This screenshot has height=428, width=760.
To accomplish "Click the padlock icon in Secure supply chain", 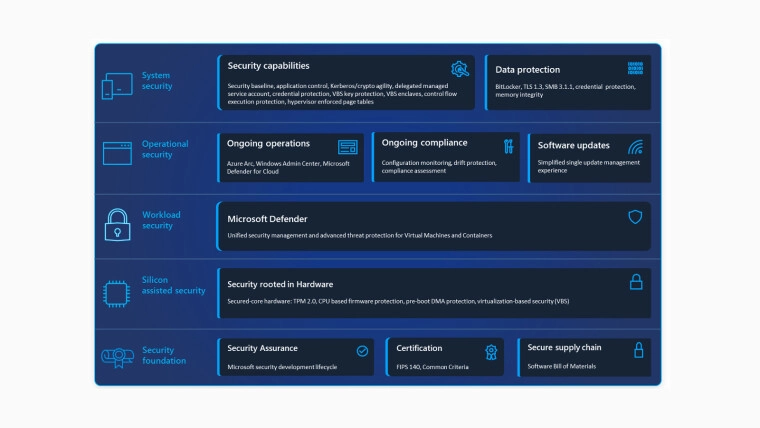I will click(x=638, y=350).
